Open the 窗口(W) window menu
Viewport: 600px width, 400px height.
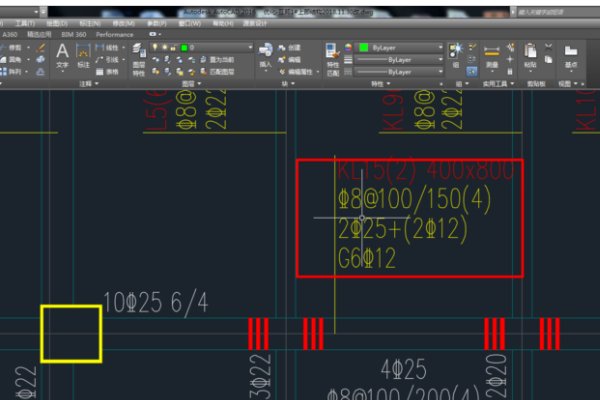tap(190, 23)
